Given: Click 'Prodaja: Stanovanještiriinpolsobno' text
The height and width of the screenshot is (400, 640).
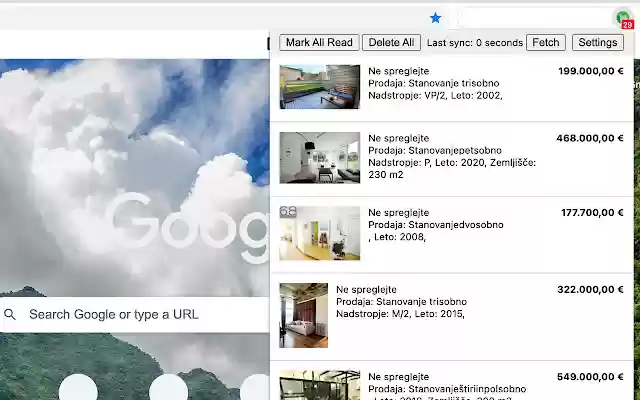Looking at the screenshot, I should [x=447, y=389].
